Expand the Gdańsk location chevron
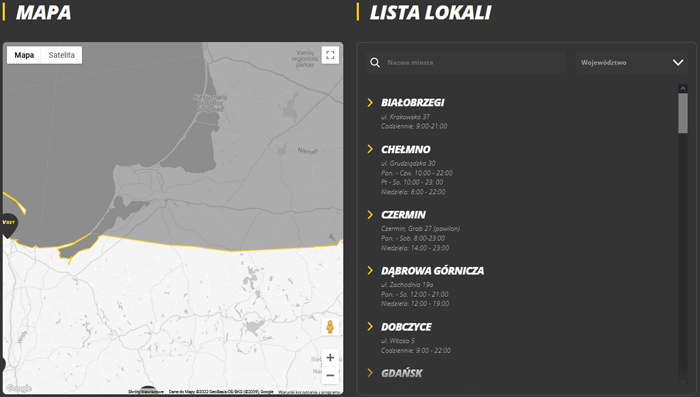The image size is (700, 397). pos(370,372)
